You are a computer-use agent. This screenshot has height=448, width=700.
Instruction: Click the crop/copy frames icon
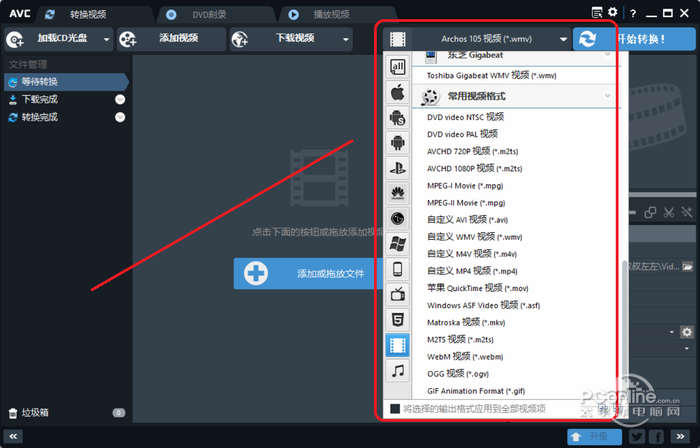(x=650, y=212)
